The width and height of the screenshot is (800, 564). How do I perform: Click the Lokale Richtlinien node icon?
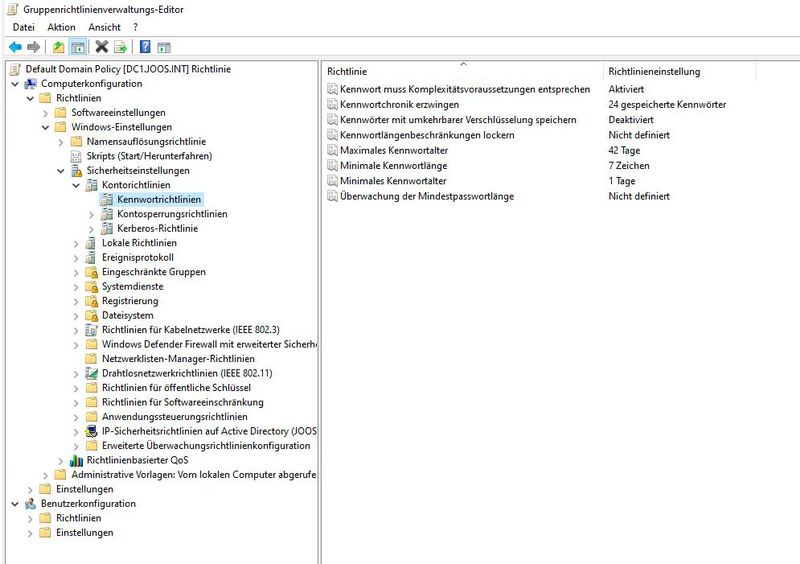pyautogui.click(x=91, y=243)
